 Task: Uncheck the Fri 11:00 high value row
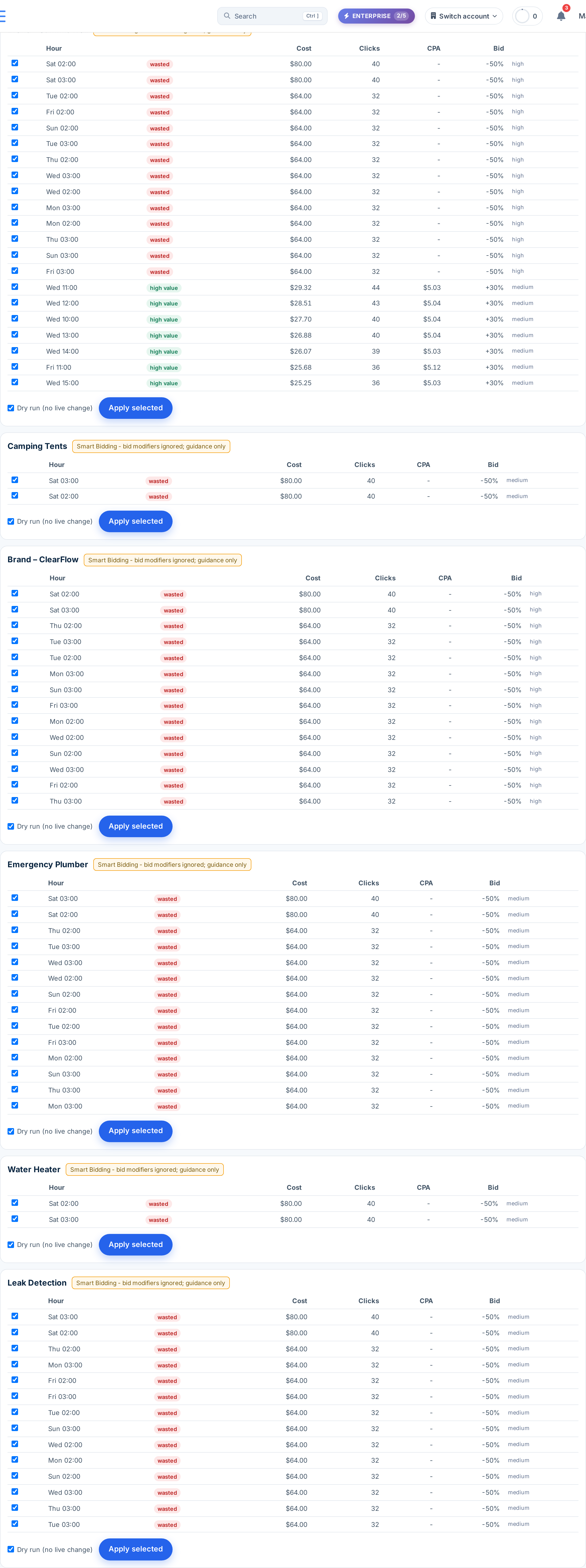point(15,366)
